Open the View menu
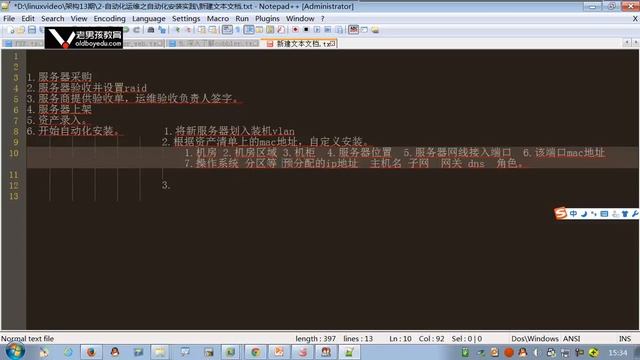Image resolution: width=640 pixels, height=360 pixels. coord(79,18)
